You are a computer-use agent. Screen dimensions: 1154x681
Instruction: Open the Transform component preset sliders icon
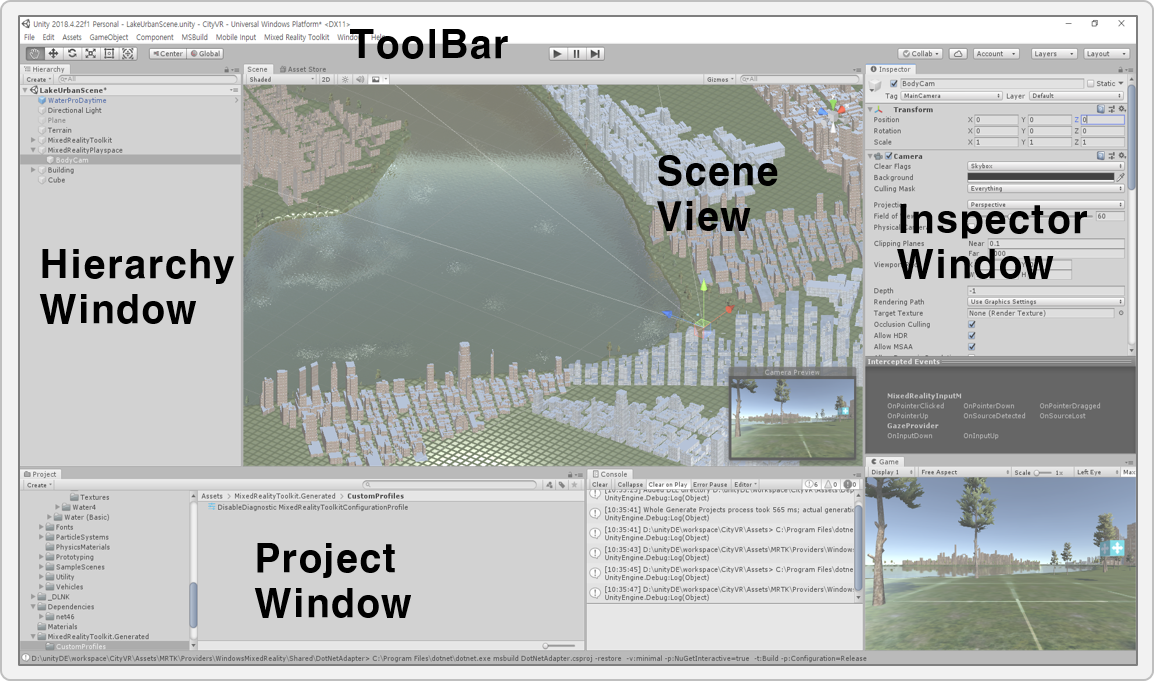click(1111, 109)
